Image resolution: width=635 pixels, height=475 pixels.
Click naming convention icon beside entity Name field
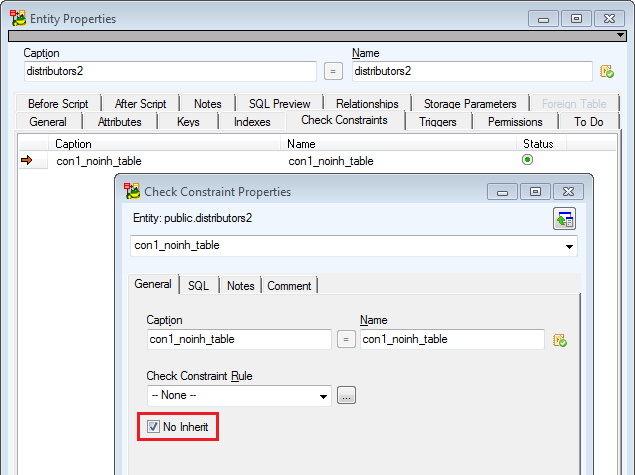(x=607, y=72)
